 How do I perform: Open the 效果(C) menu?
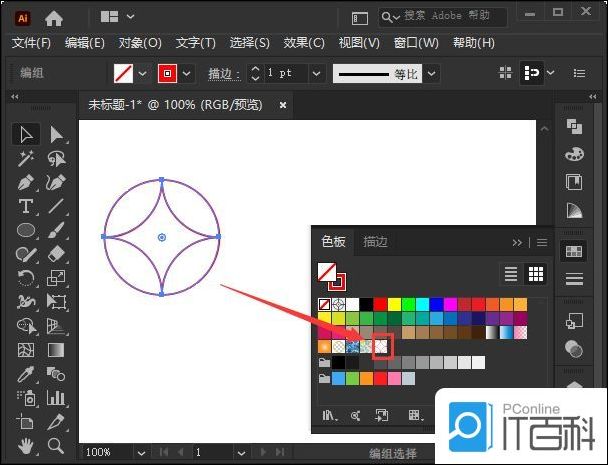304,43
